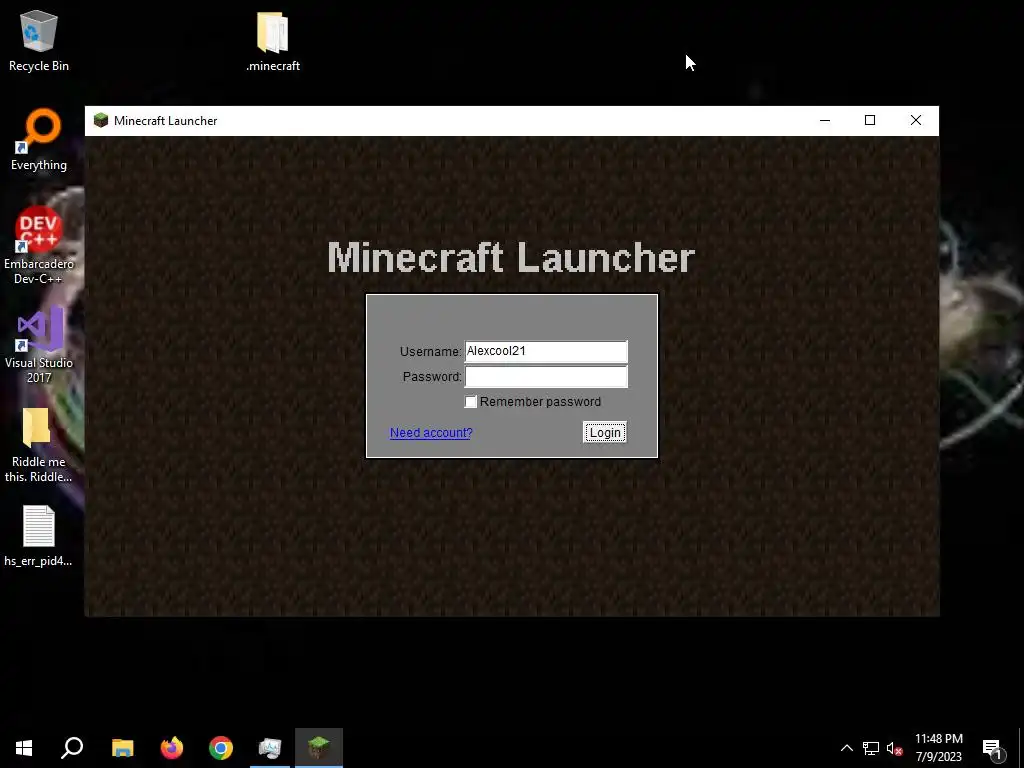This screenshot has height=768, width=1024.
Task: Show hidden system tray icons
Action: 846,748
